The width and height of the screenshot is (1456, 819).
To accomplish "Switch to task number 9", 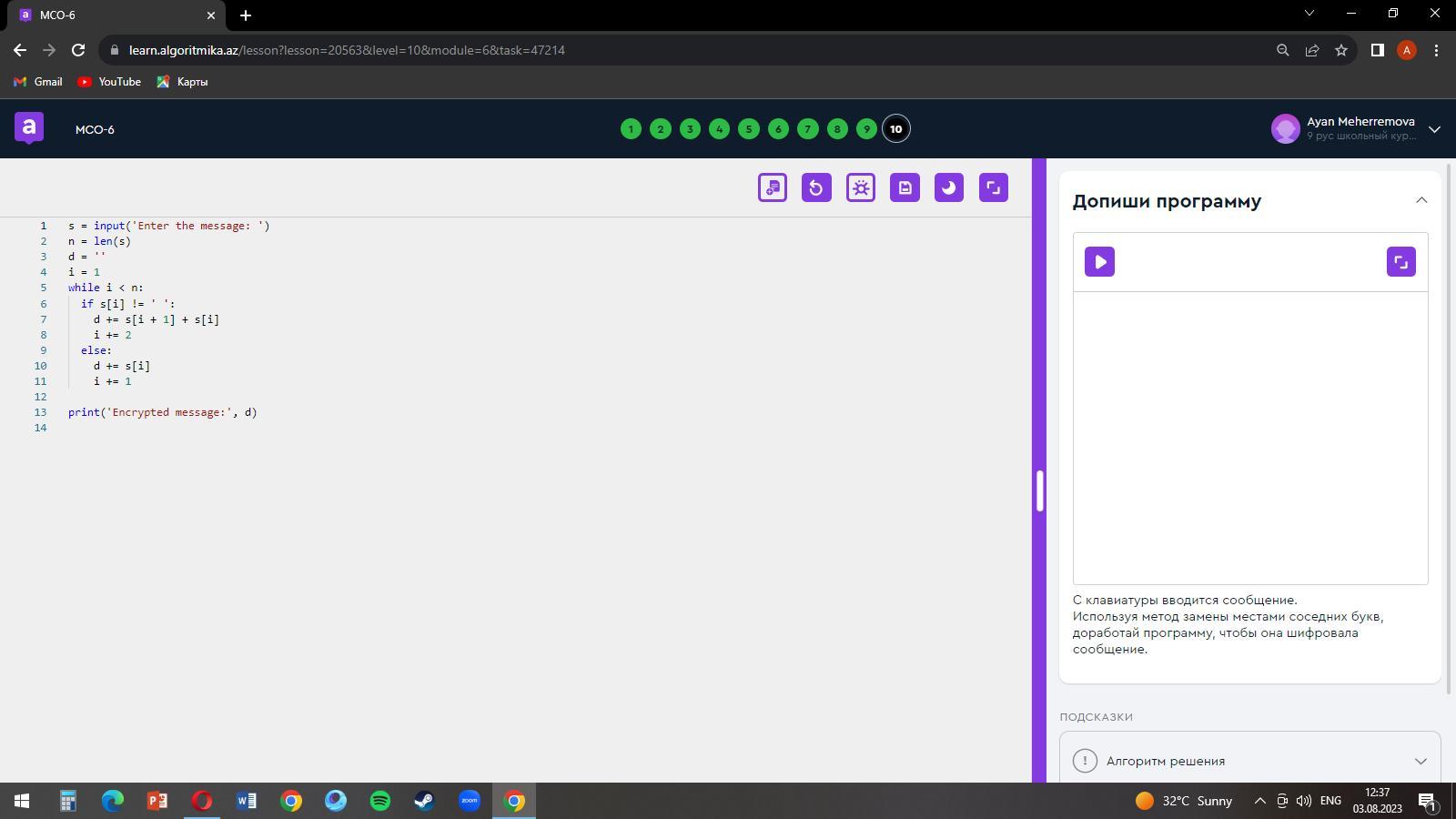I will pos(866,129).
